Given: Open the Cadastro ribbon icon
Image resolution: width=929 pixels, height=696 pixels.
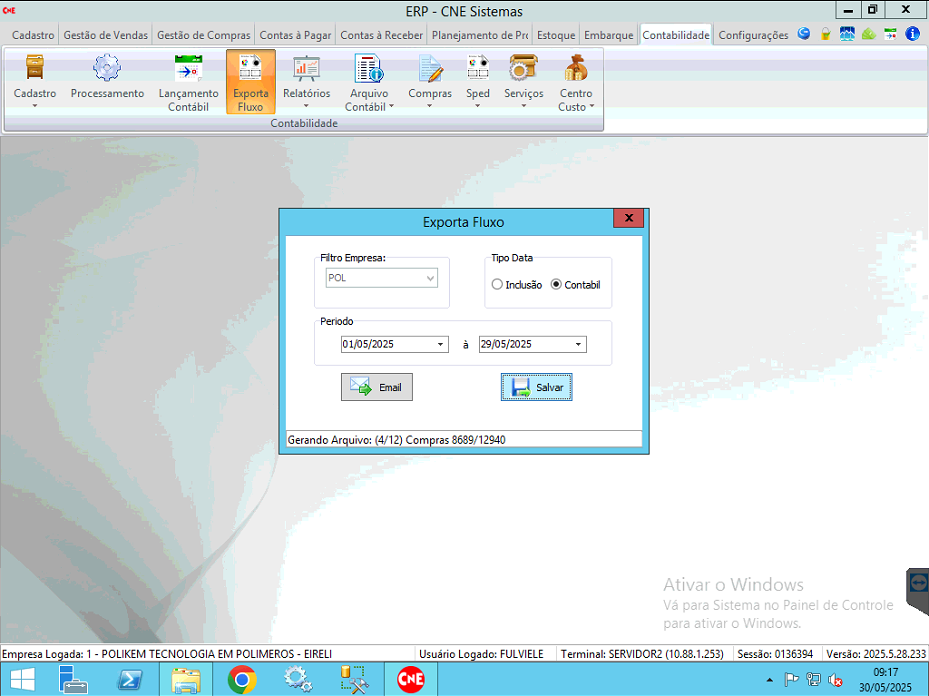Looking at the screenshot, I should pyautogui.click(x=35, y=70).
